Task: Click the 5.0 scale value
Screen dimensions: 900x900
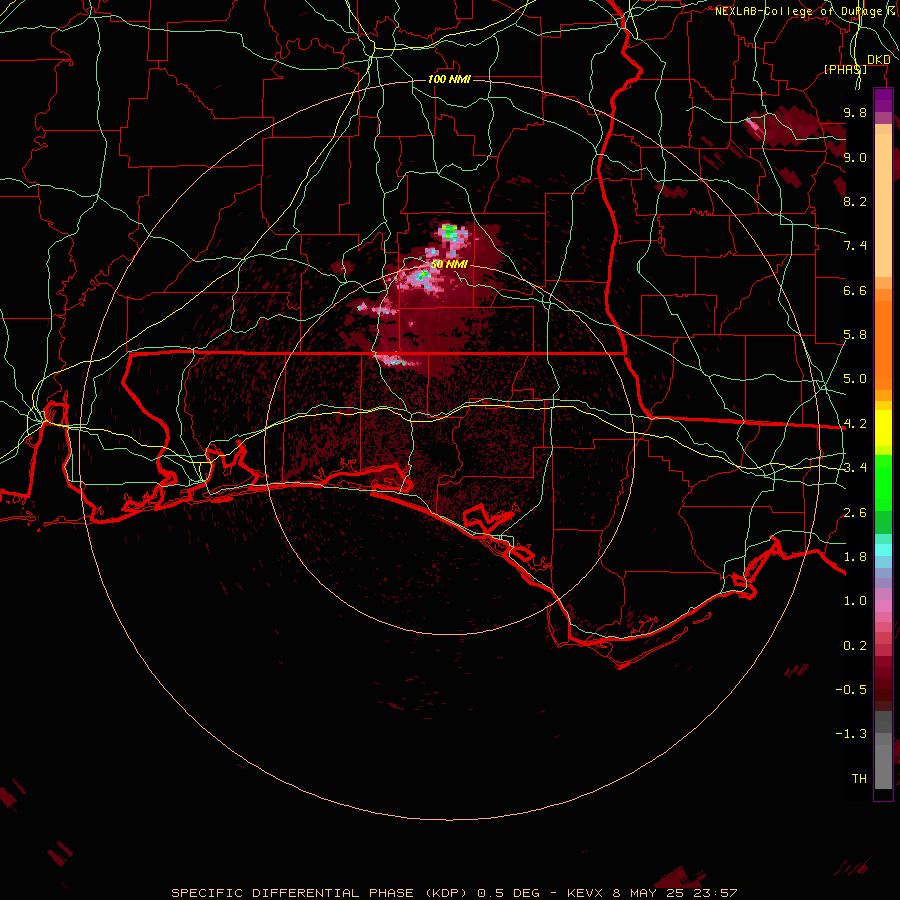Action: [x=855, y=379]
